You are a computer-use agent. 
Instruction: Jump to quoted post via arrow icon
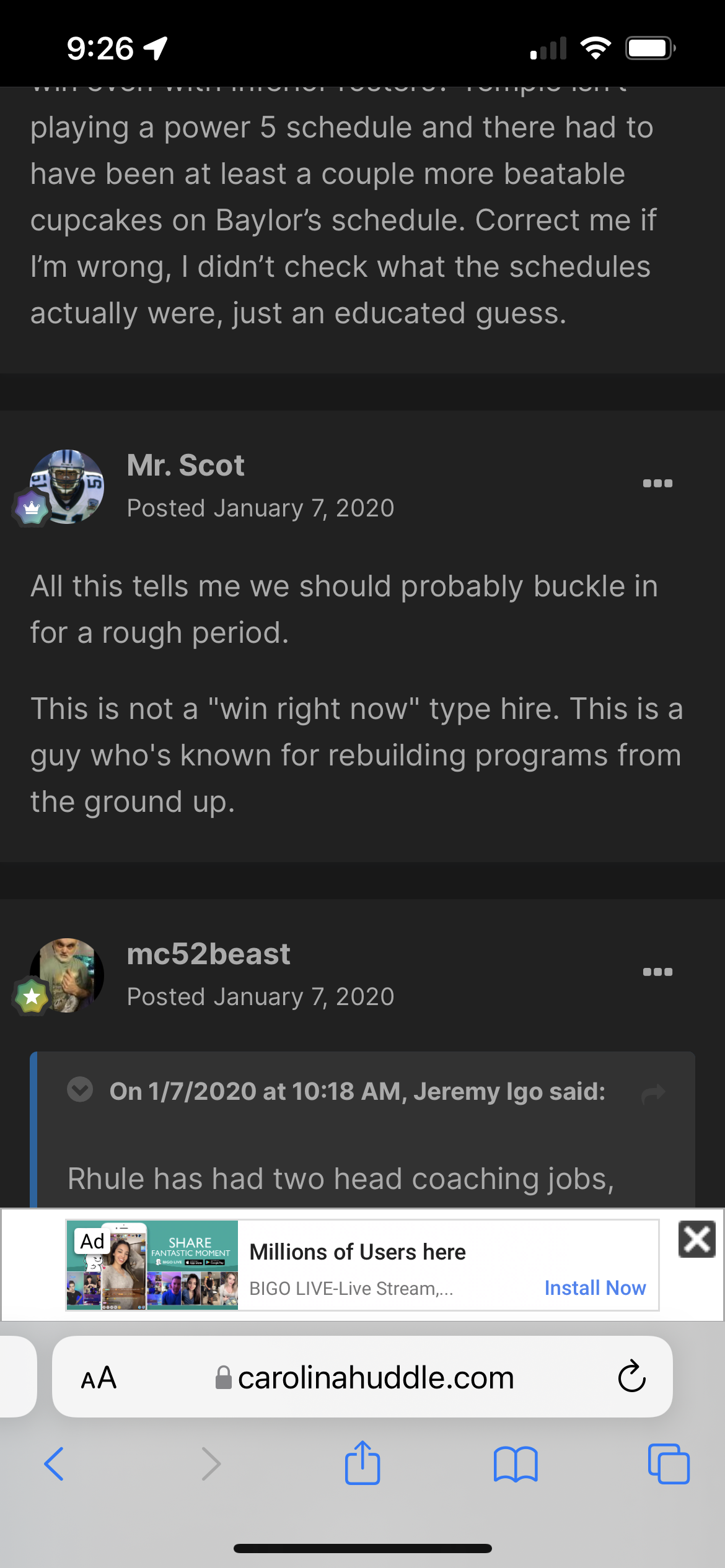pos(654,1093)
